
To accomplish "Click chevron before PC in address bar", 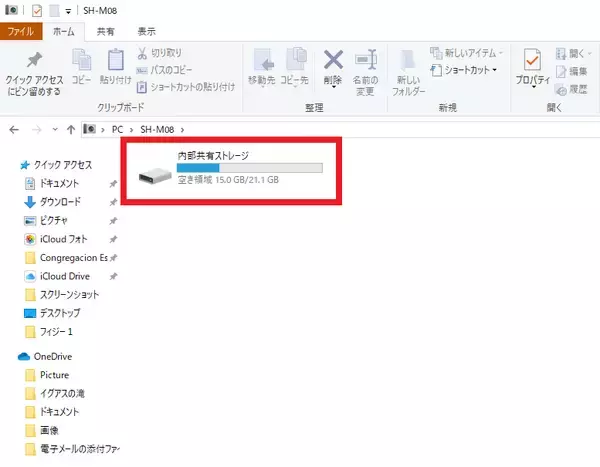I will click(103, 130).
